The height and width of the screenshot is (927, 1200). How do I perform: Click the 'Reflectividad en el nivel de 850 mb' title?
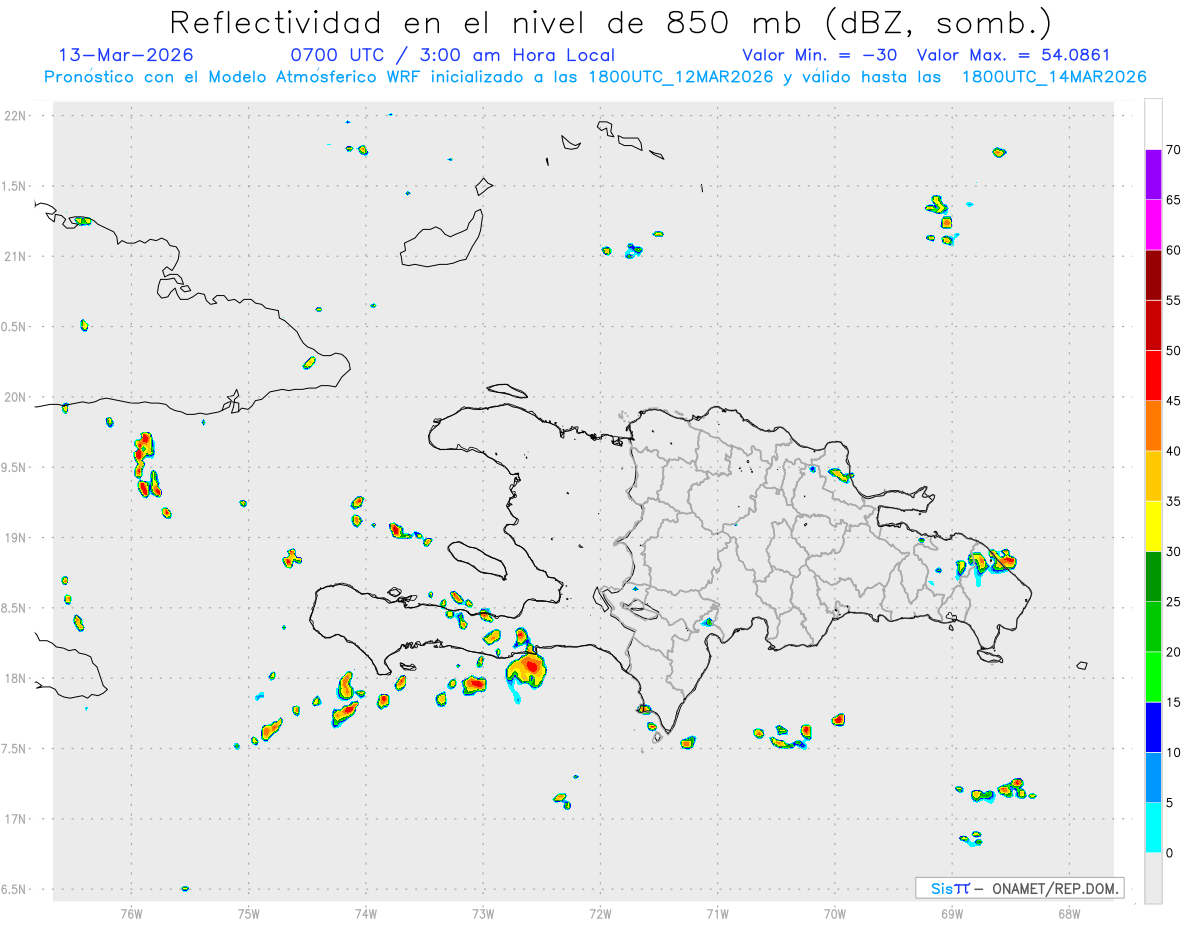[x=610, y=22]
